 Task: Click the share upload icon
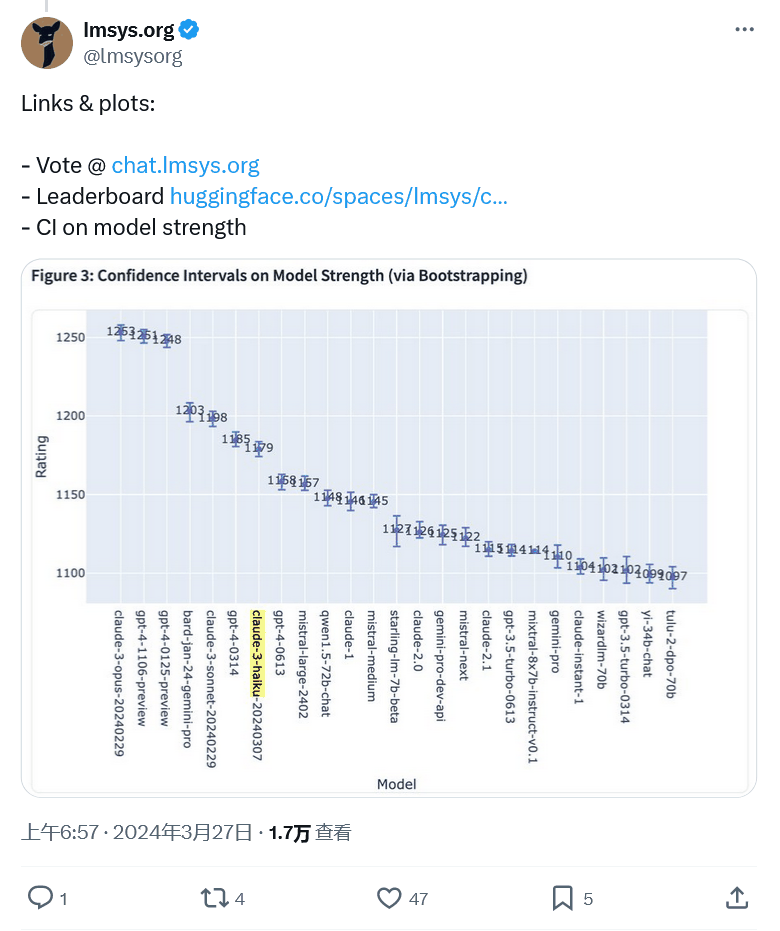[x=737, y=898]
